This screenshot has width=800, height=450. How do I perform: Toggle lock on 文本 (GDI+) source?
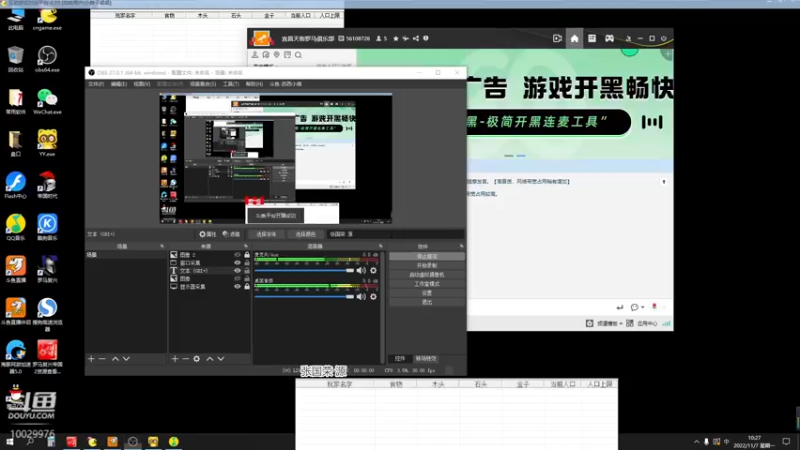(x=247, y=271)
